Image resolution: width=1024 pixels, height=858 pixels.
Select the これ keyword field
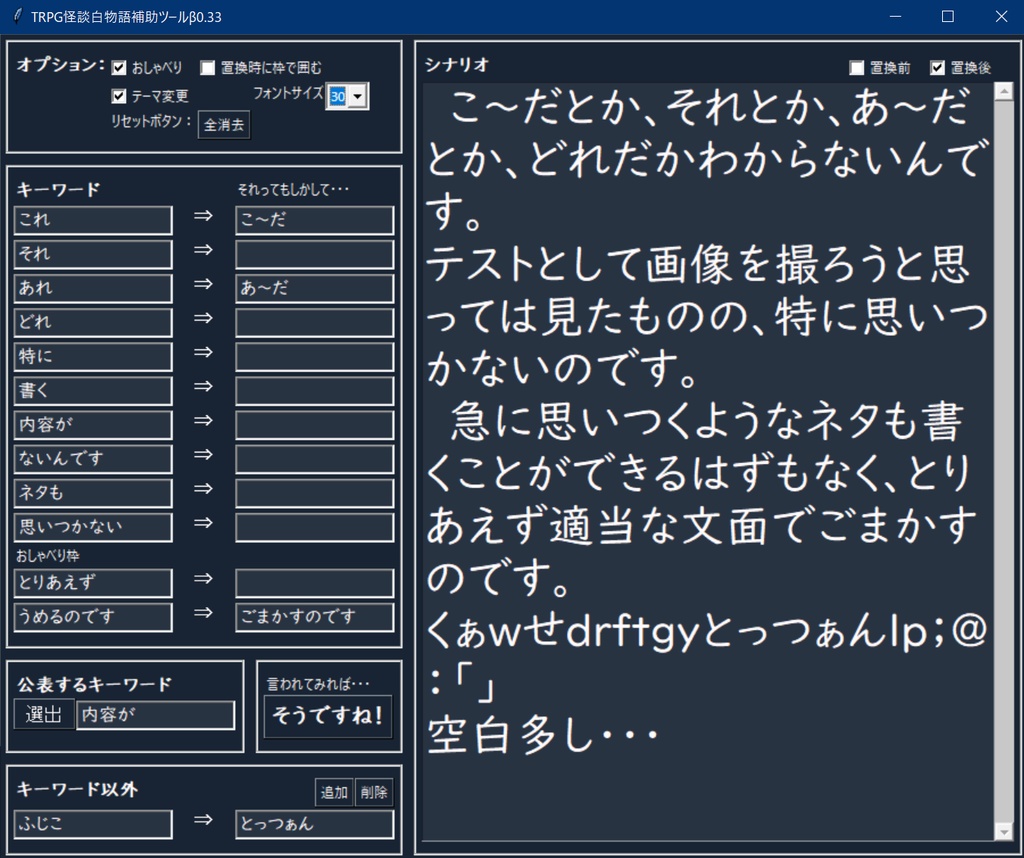coord(92,219)
